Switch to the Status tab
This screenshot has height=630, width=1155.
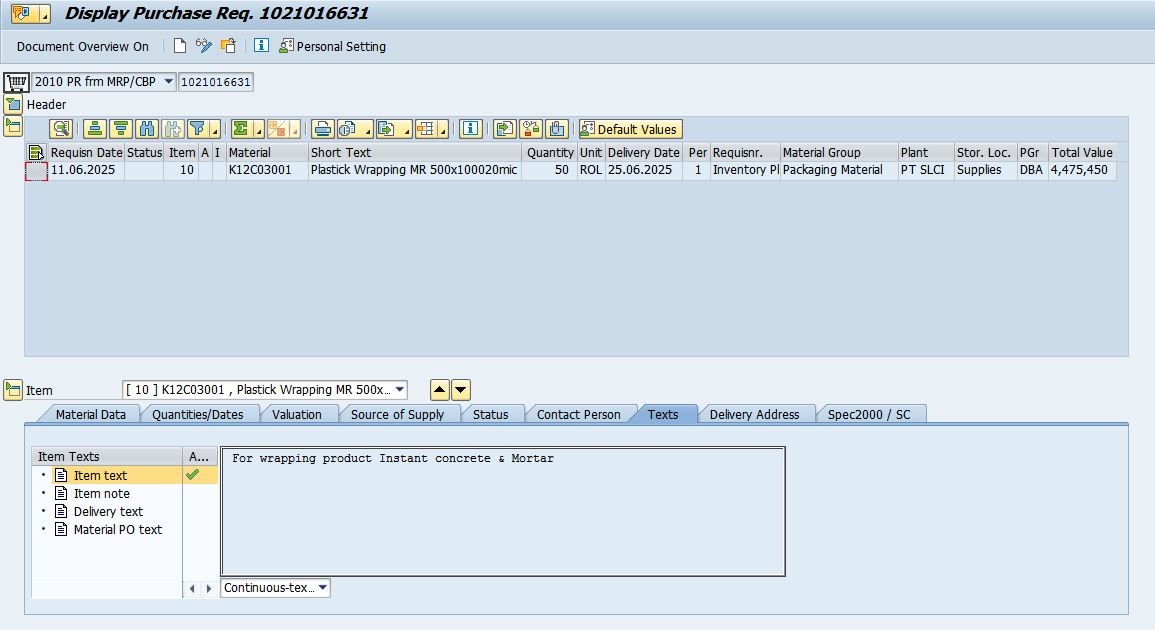tap(491, 414)
